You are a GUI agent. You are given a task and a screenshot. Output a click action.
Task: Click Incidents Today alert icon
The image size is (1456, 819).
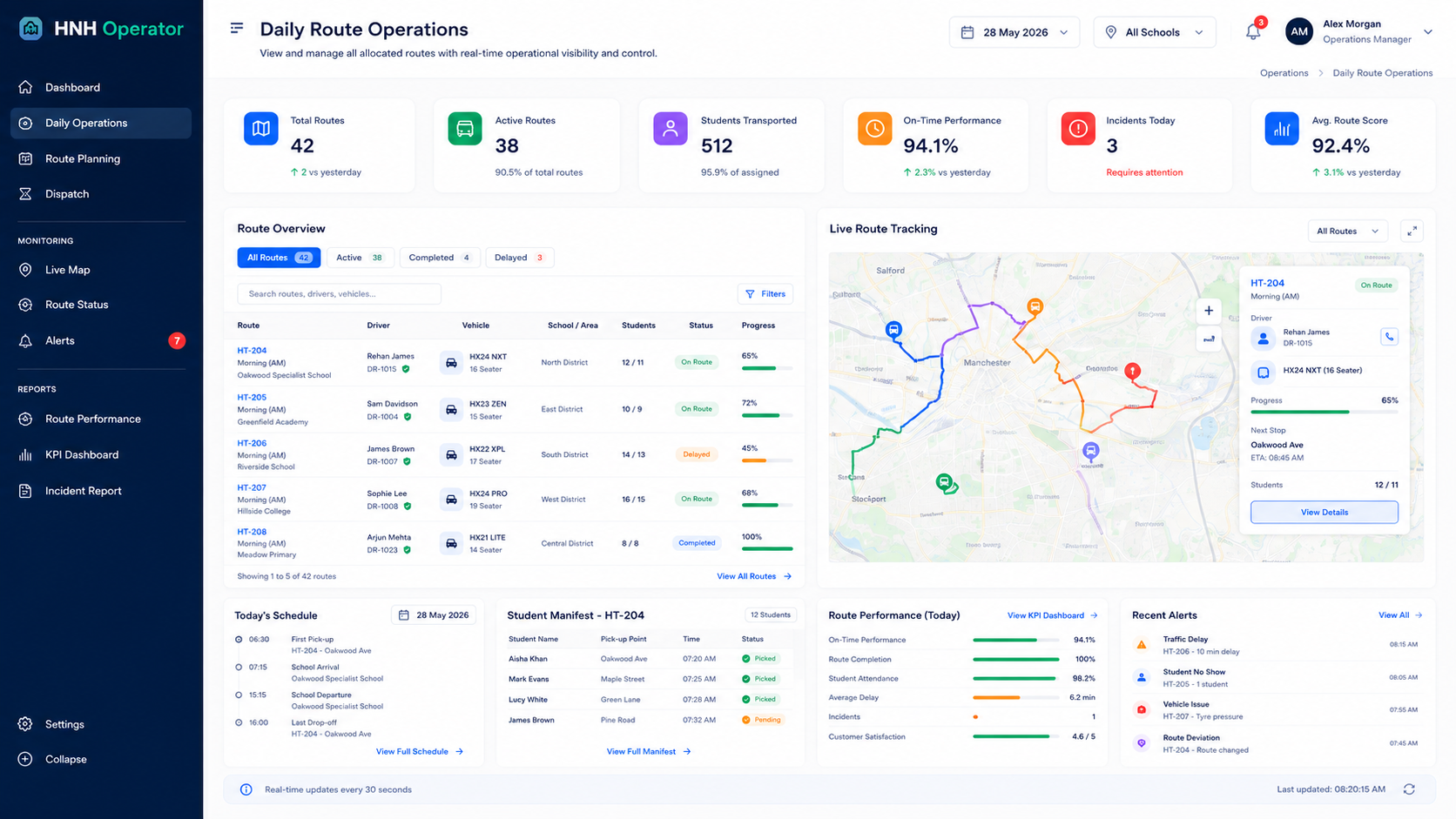[1078, 129]
